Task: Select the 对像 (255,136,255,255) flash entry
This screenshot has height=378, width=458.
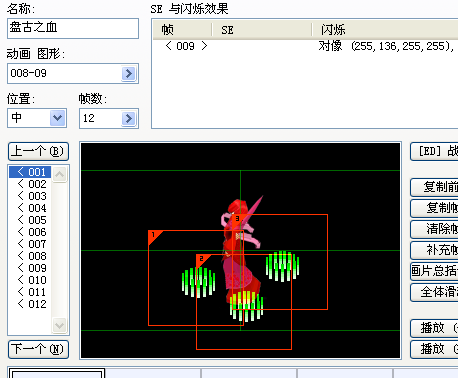Action: coord(386,46)
